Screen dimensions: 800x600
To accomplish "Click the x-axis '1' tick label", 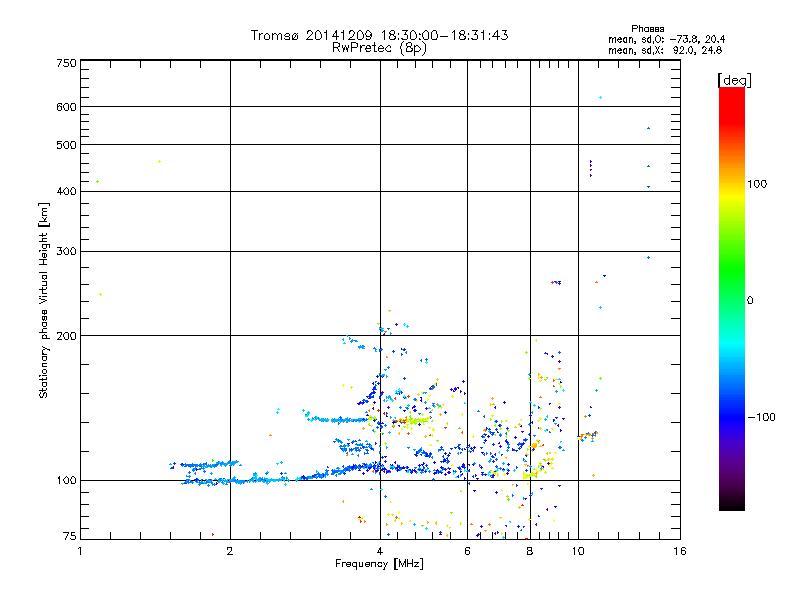I will 80,551.
